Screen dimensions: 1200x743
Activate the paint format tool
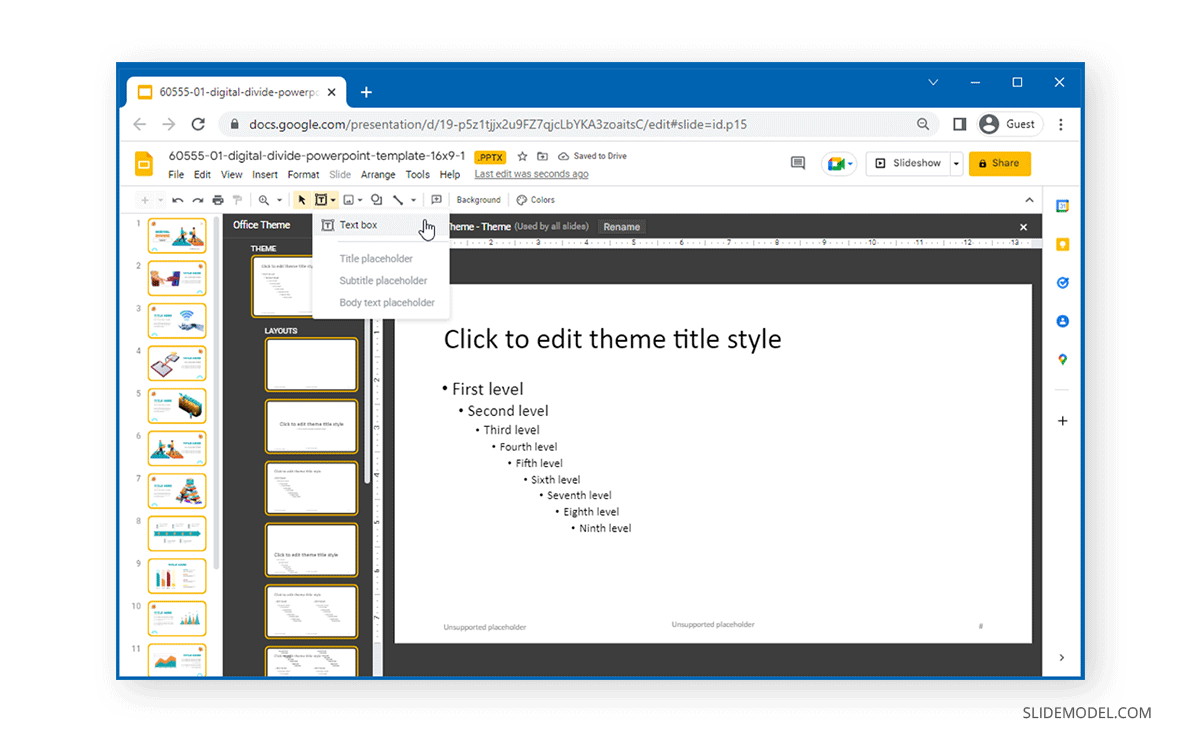(237, 199)
